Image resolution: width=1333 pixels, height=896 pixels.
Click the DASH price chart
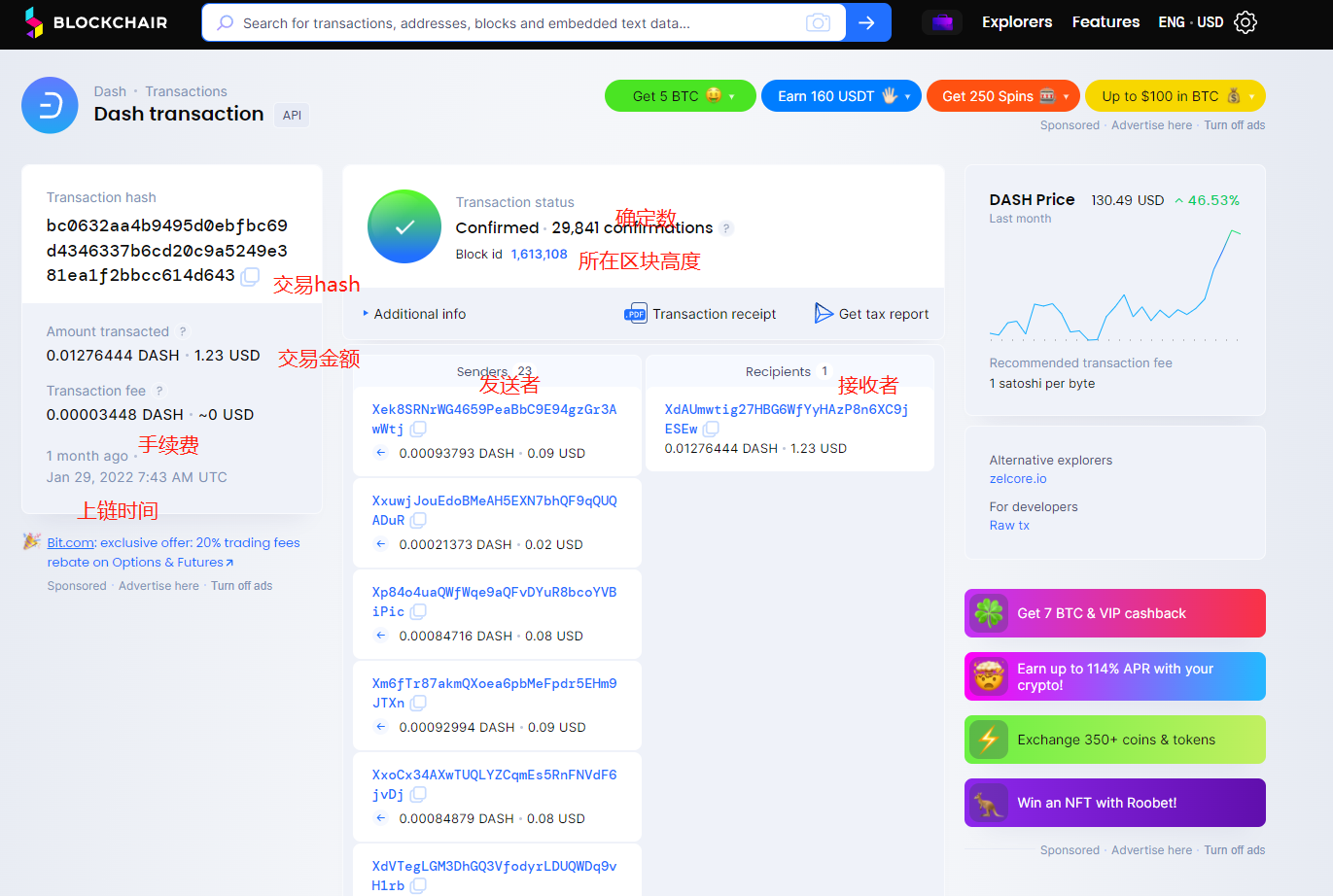(x=1114, y=285)
